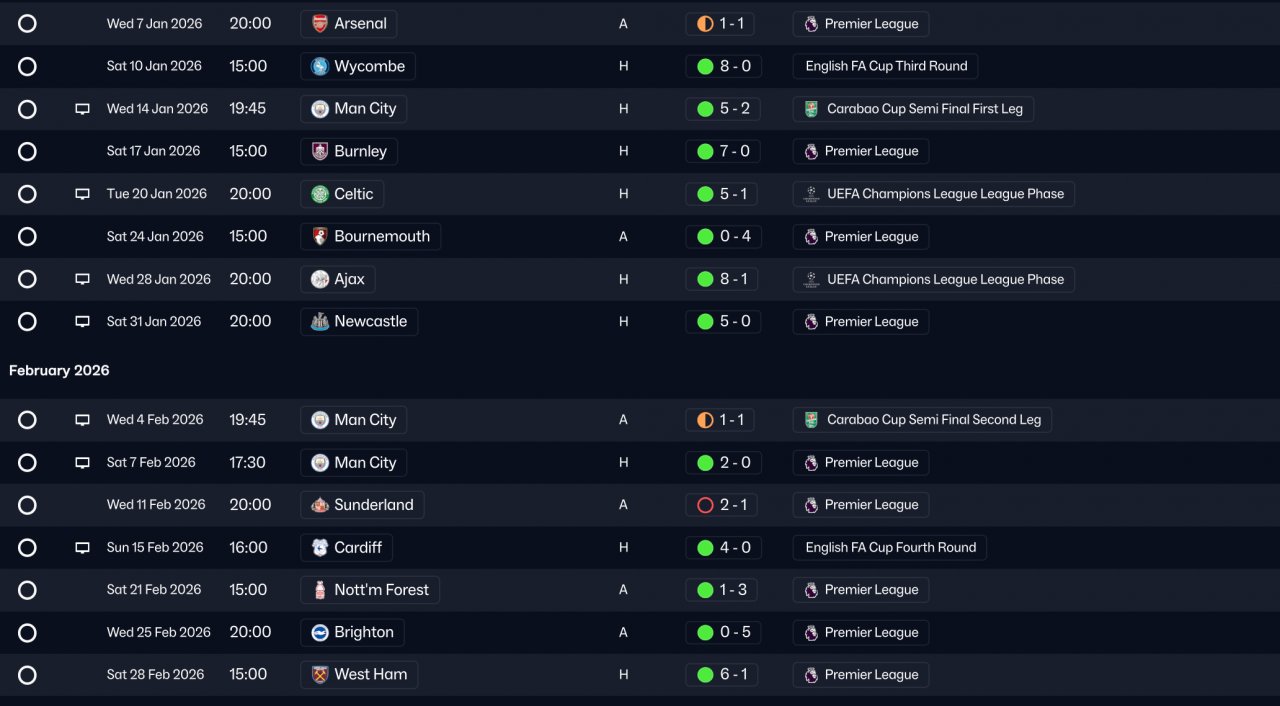Click the Ajax club crest icon
This screenshot has width=1280, height=706.
[320, 279]
